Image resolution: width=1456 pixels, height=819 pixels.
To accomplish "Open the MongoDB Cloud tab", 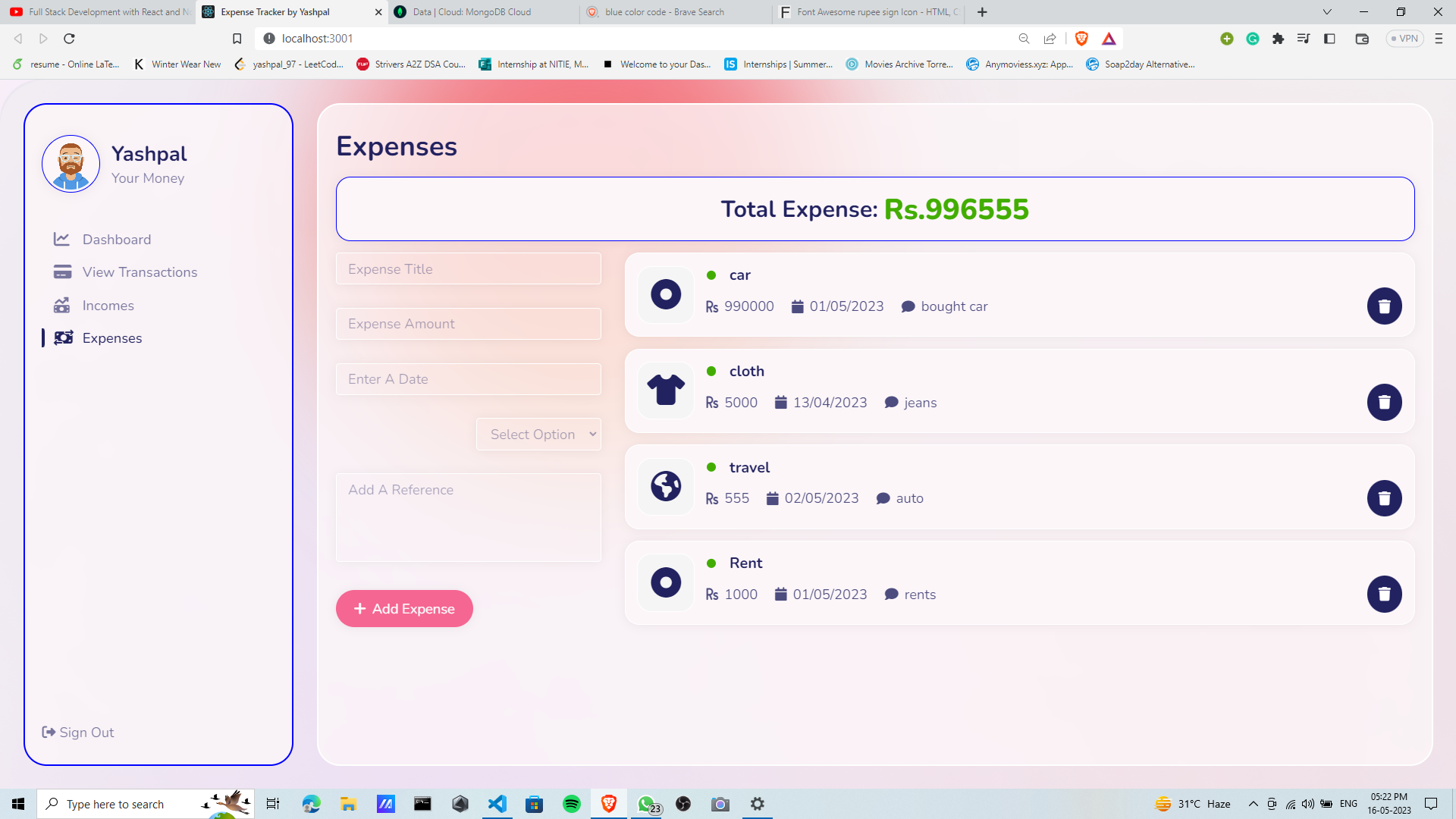I will tap(470, 12).
